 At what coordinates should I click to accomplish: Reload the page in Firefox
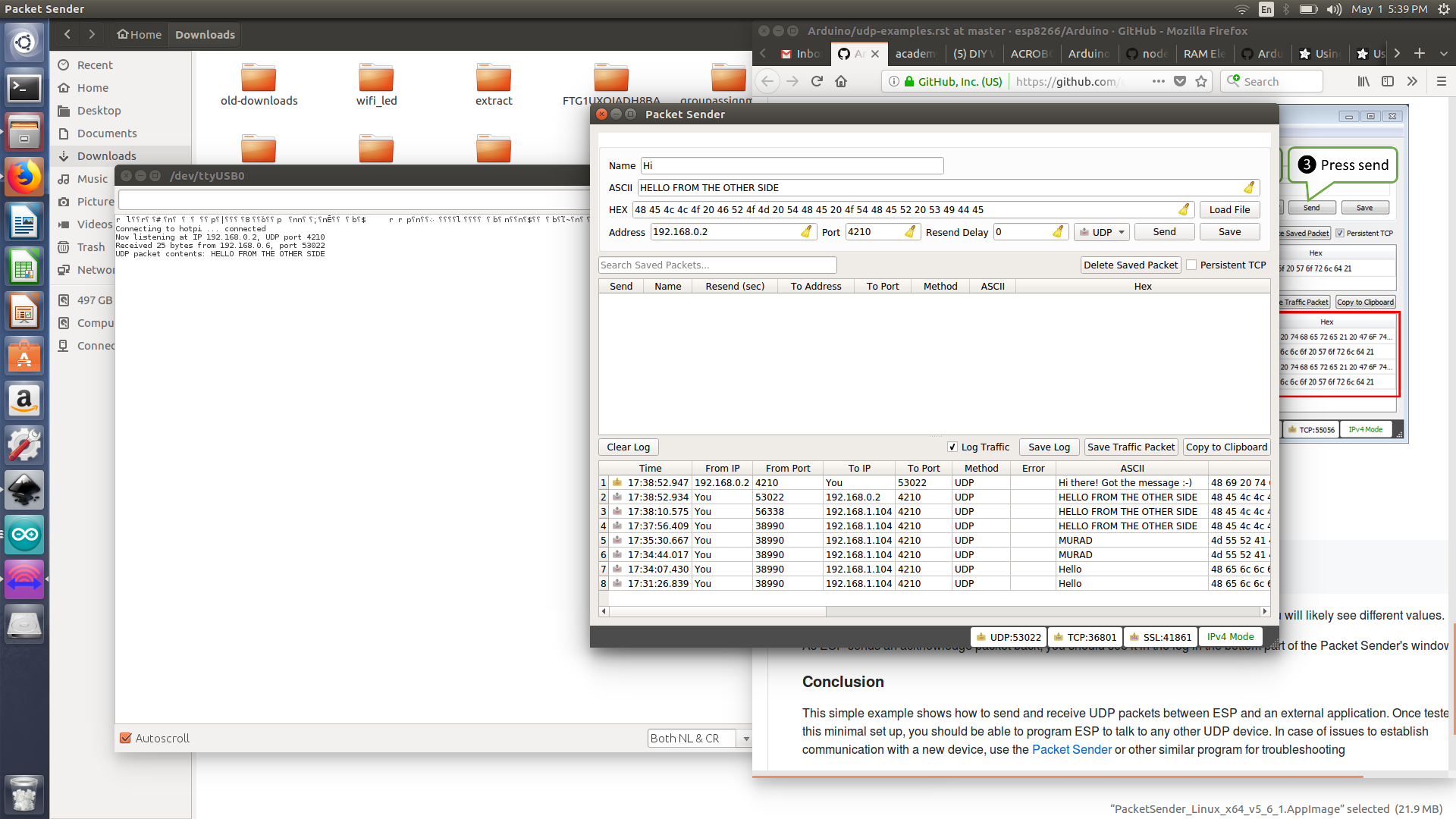point(817,81)
